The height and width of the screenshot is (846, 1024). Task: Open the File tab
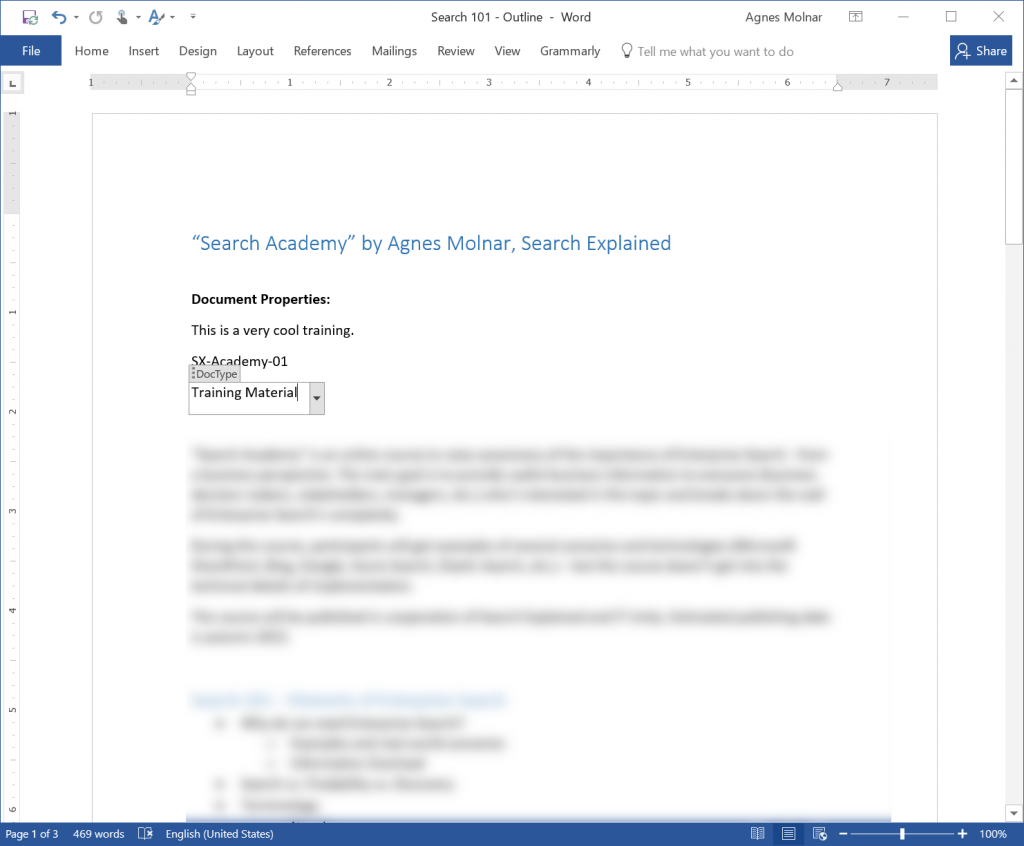point(31,51)
